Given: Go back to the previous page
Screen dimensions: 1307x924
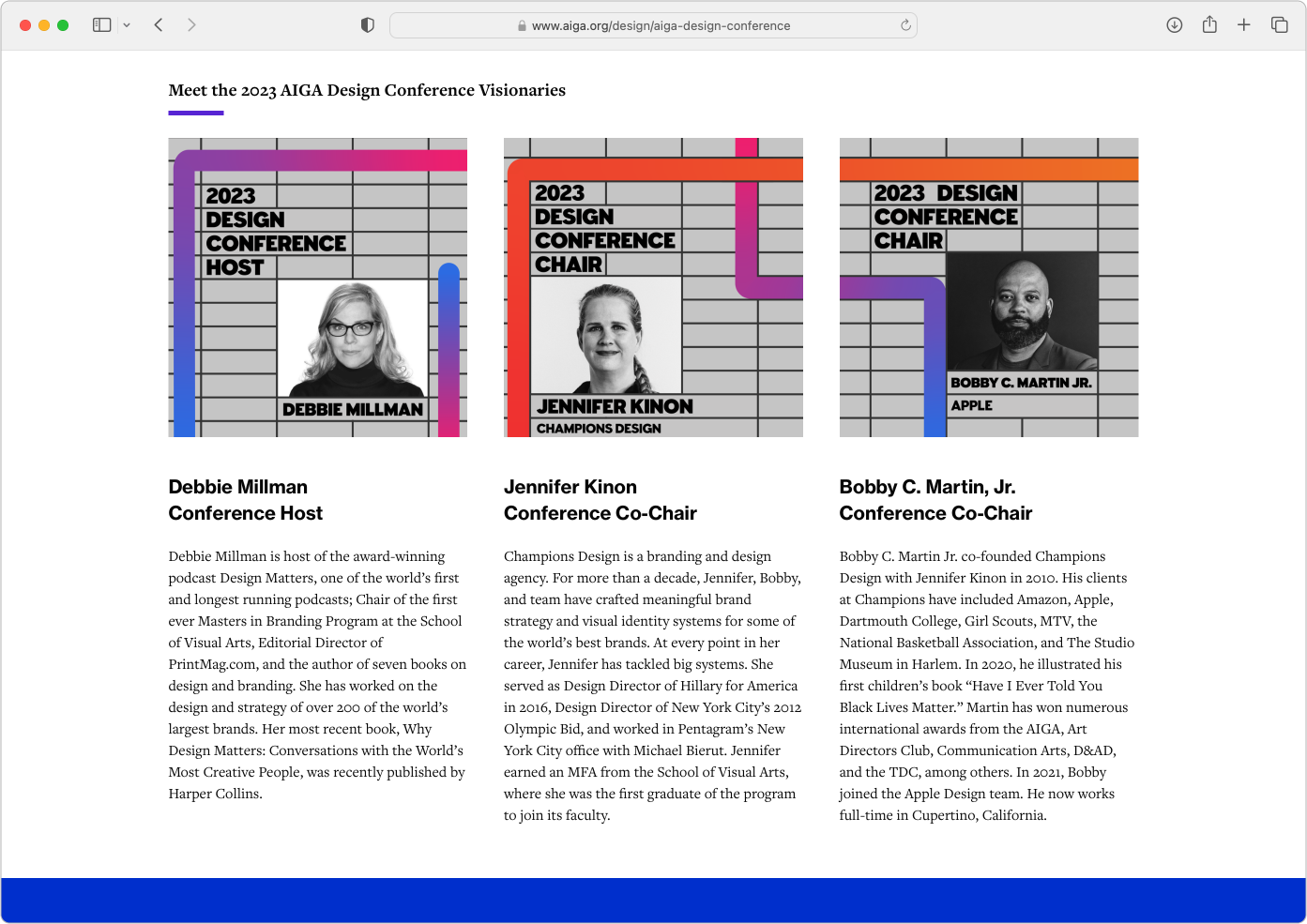Looking at the screenshot, I should (x=159, y=25).
